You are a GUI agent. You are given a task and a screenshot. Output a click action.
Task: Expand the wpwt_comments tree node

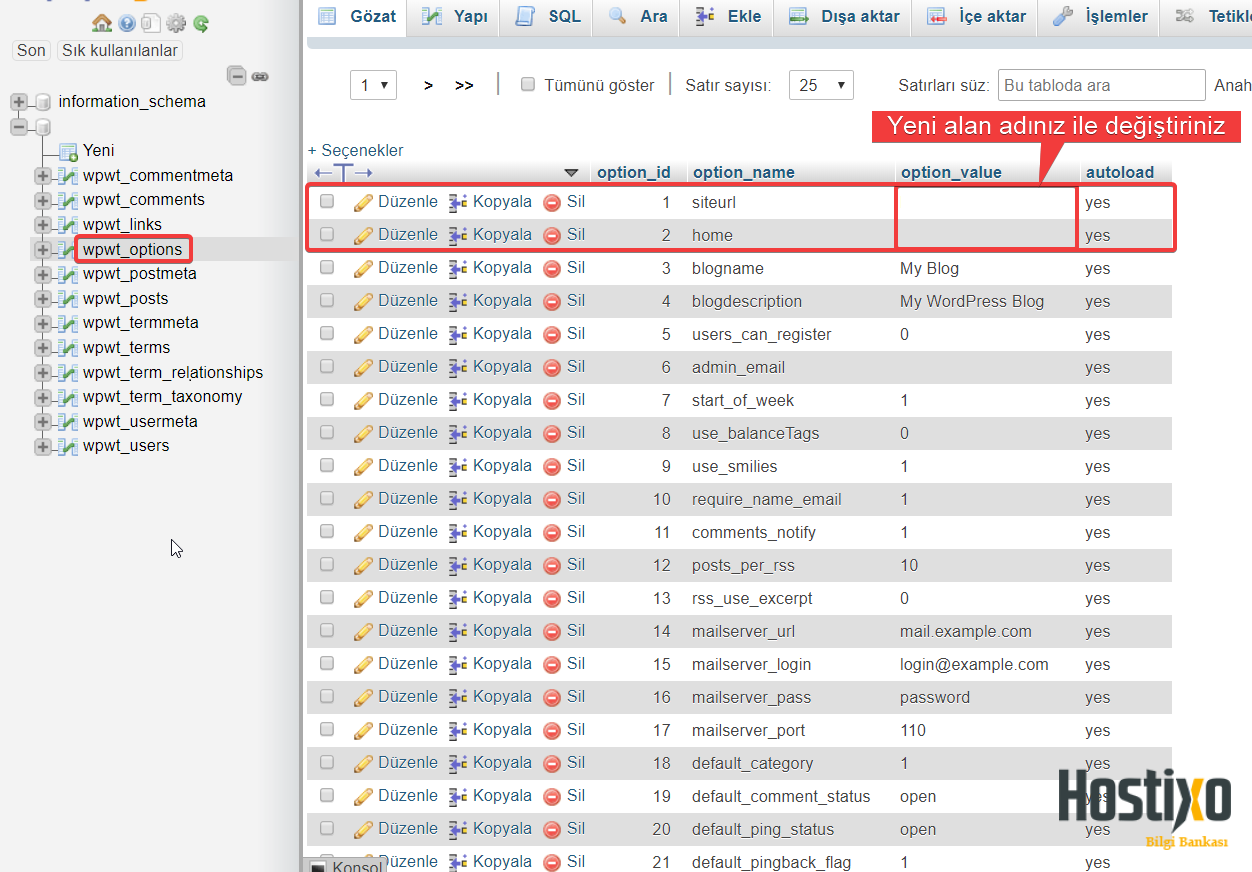pos(42,200)
